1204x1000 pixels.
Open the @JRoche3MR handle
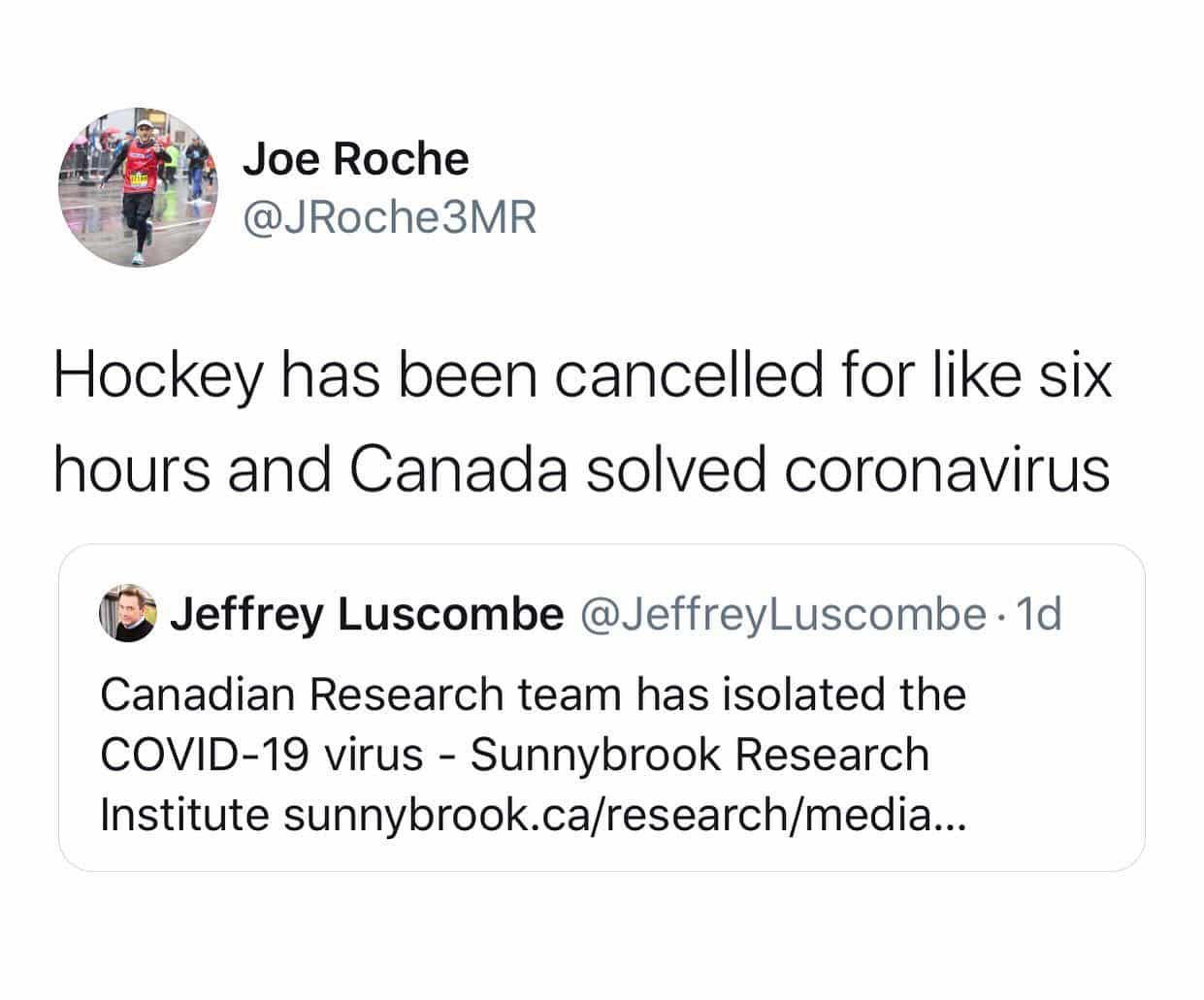[x=389, y=217]
